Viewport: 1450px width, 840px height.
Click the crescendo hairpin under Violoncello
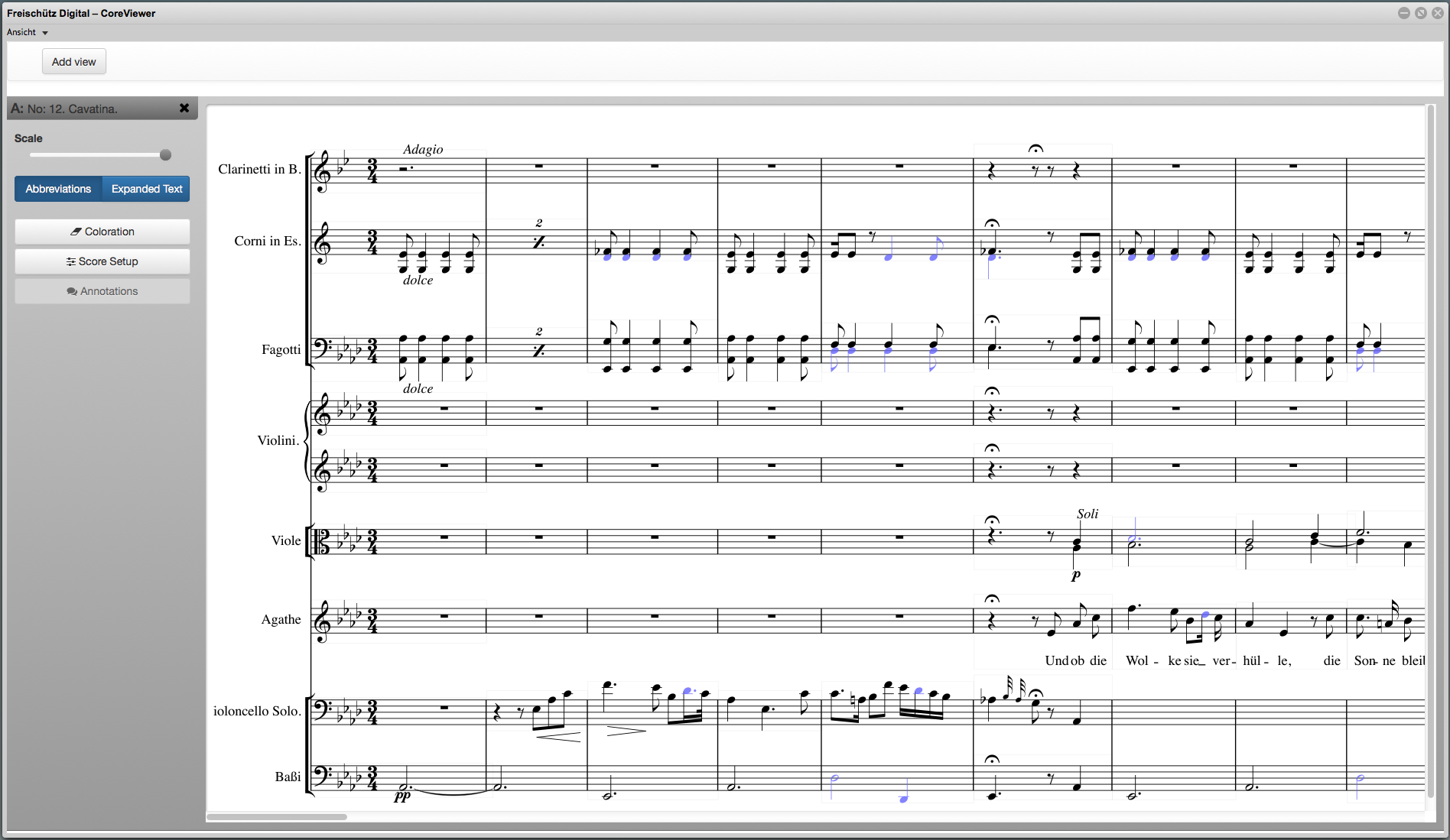(x=557, y=736)
